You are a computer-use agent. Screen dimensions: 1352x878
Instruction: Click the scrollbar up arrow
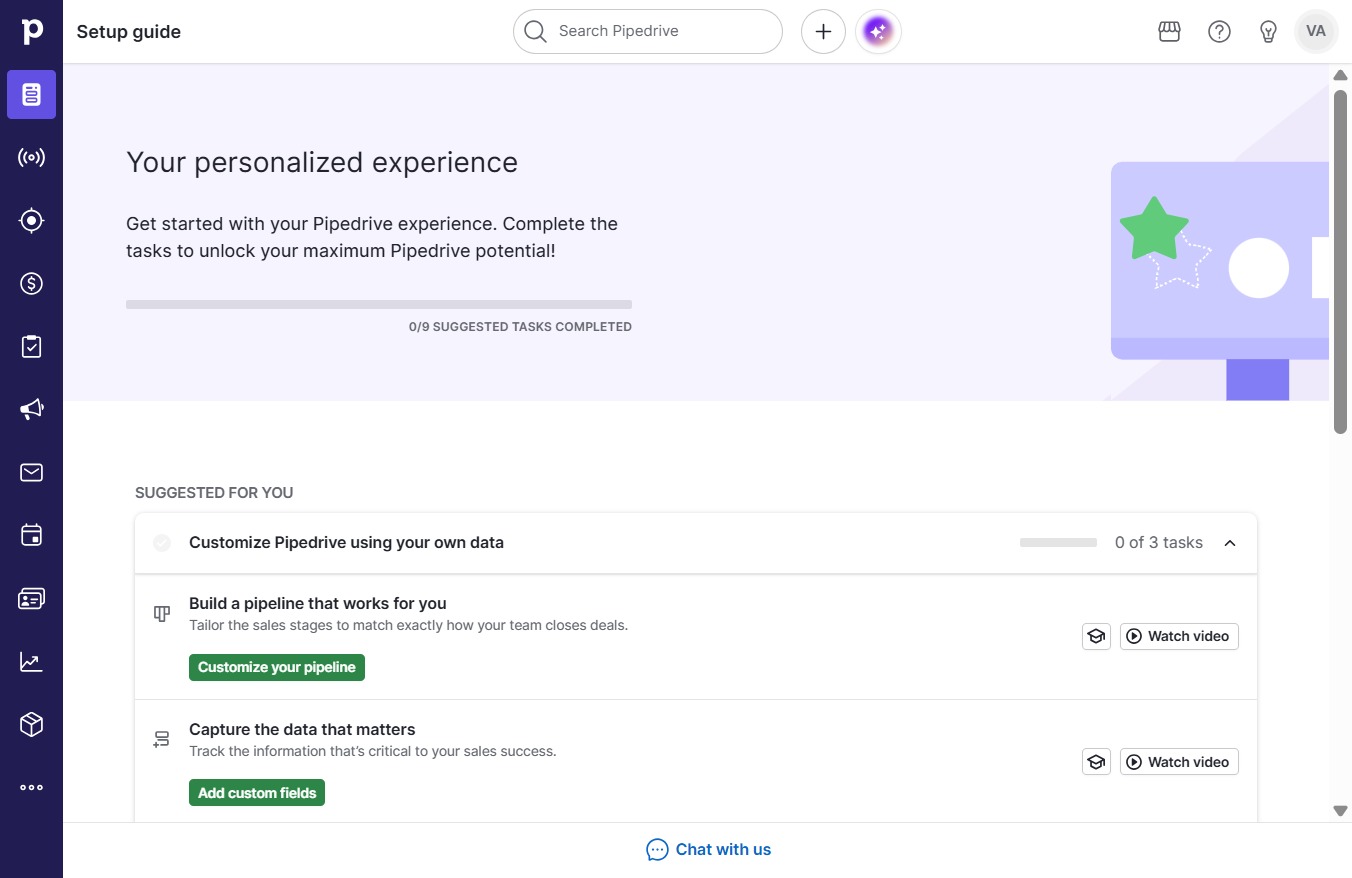[1341, 75]
